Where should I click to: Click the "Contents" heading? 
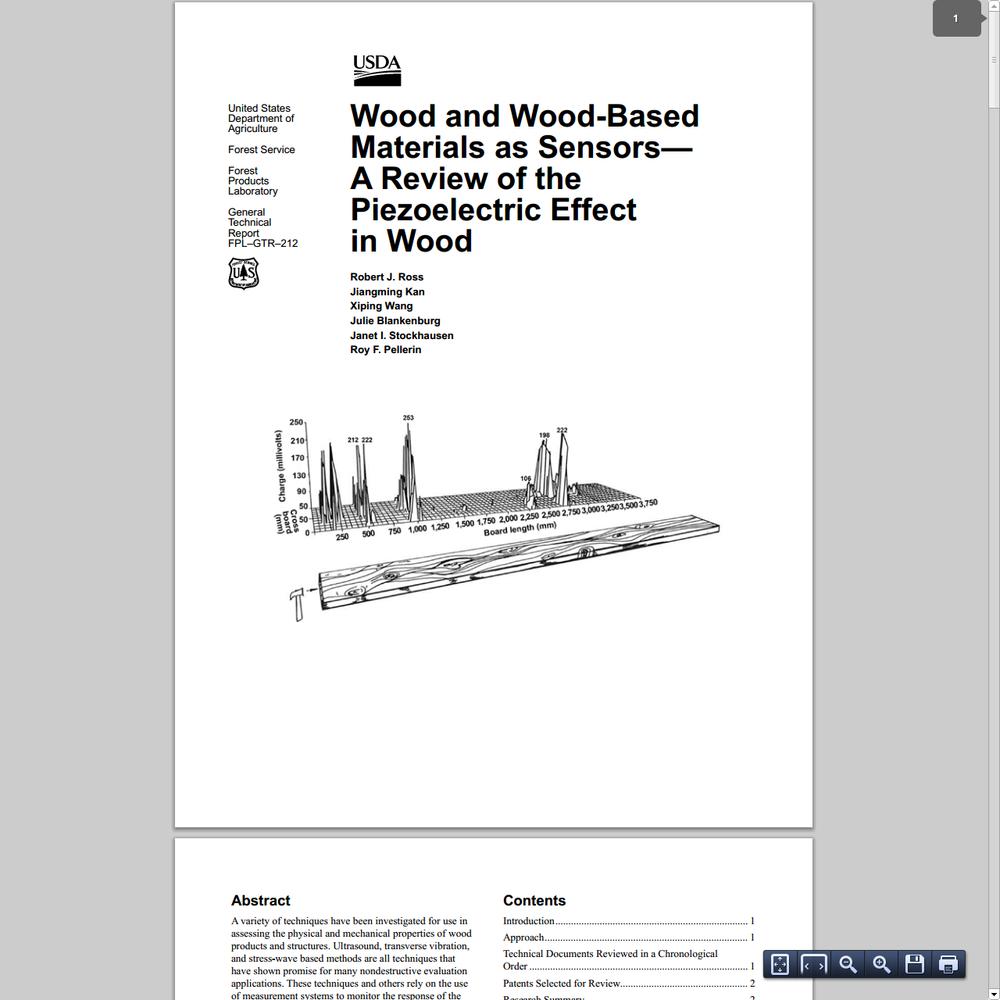click(x=534, y=901)
